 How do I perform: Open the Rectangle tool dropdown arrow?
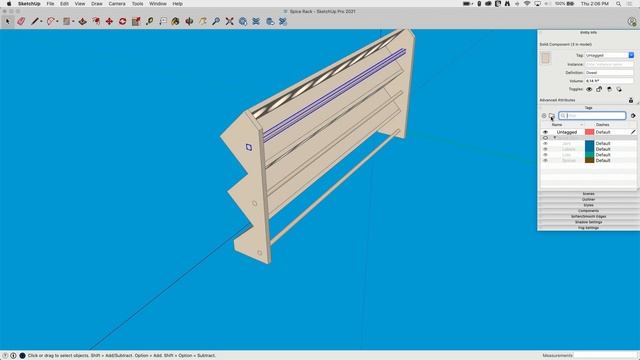[73, 22]
